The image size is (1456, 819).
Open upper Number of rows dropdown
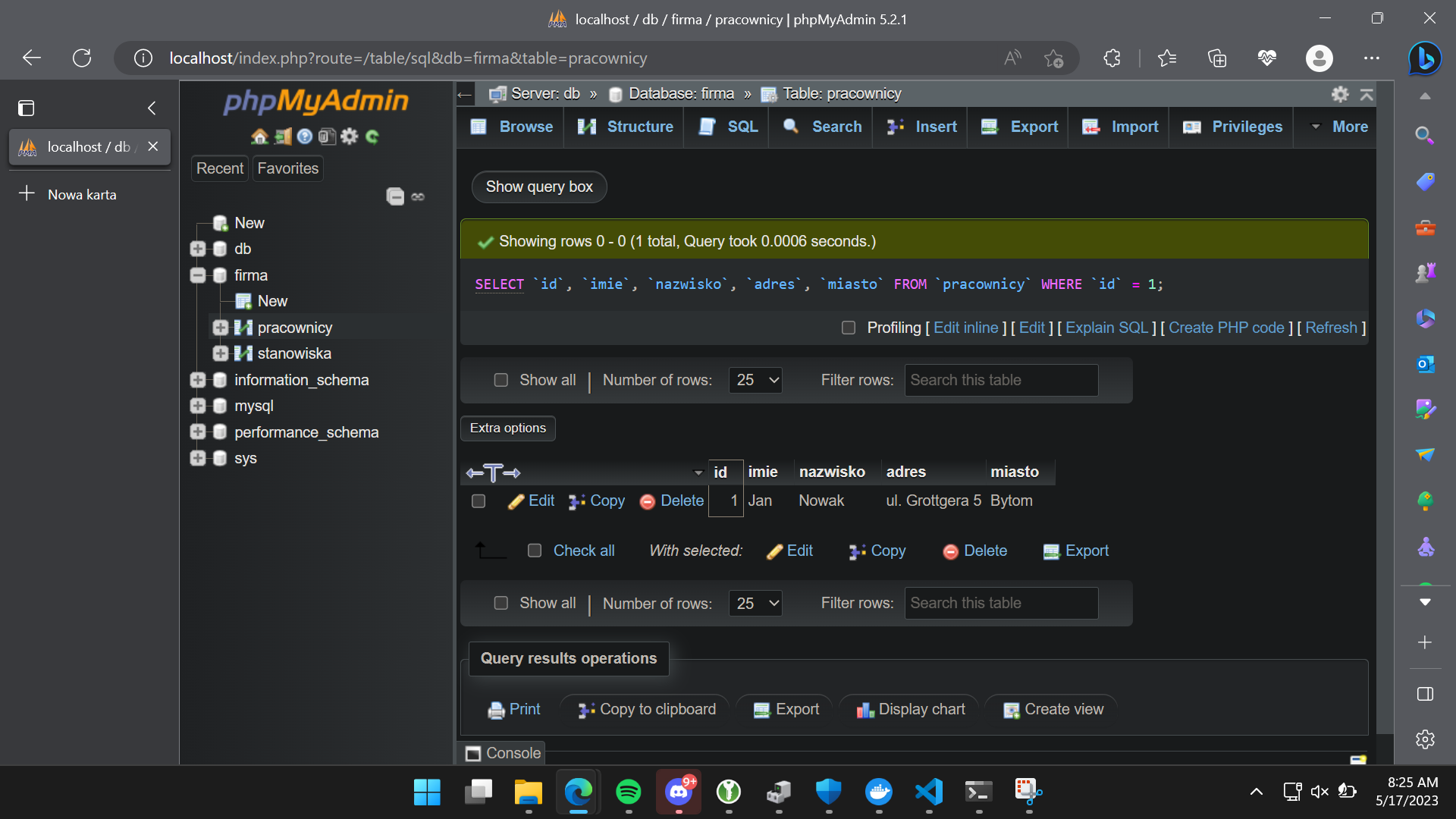755,380
